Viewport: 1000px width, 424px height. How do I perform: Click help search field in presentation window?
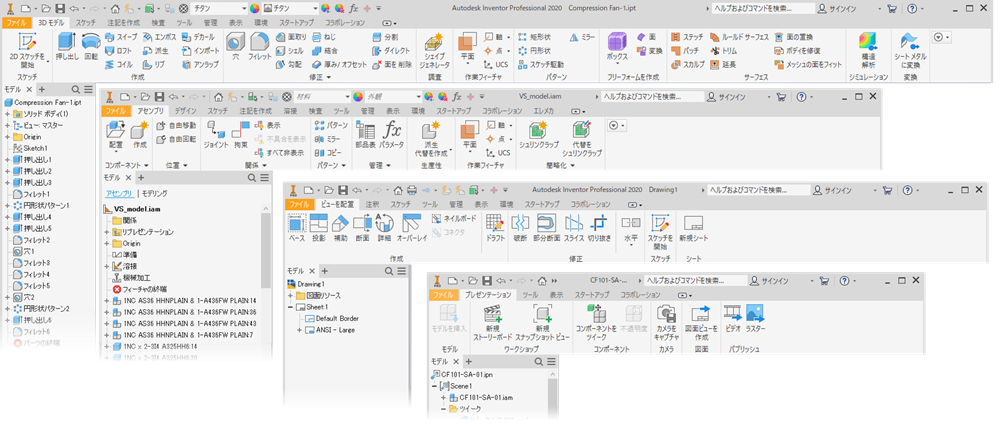click(x=695, y=281)
